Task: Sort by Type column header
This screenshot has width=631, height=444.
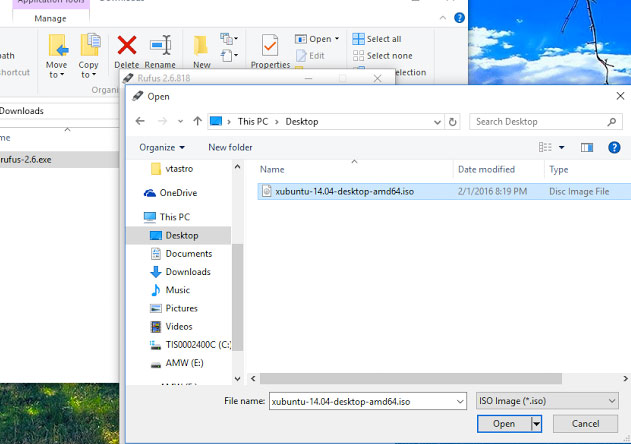Action: pos(559,169)
